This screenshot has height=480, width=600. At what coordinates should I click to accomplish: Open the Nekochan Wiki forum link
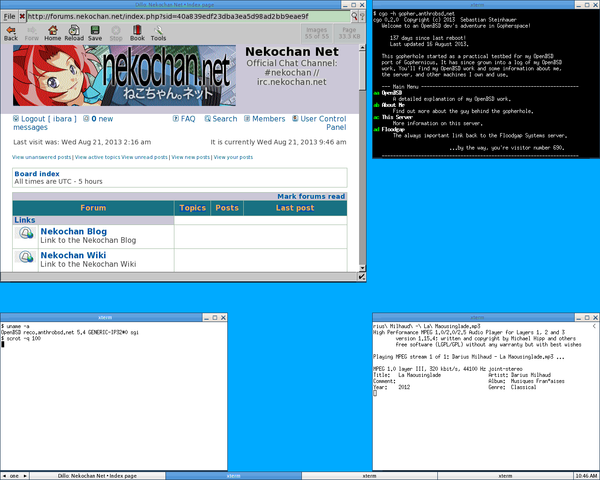click(x=73, y=255)
